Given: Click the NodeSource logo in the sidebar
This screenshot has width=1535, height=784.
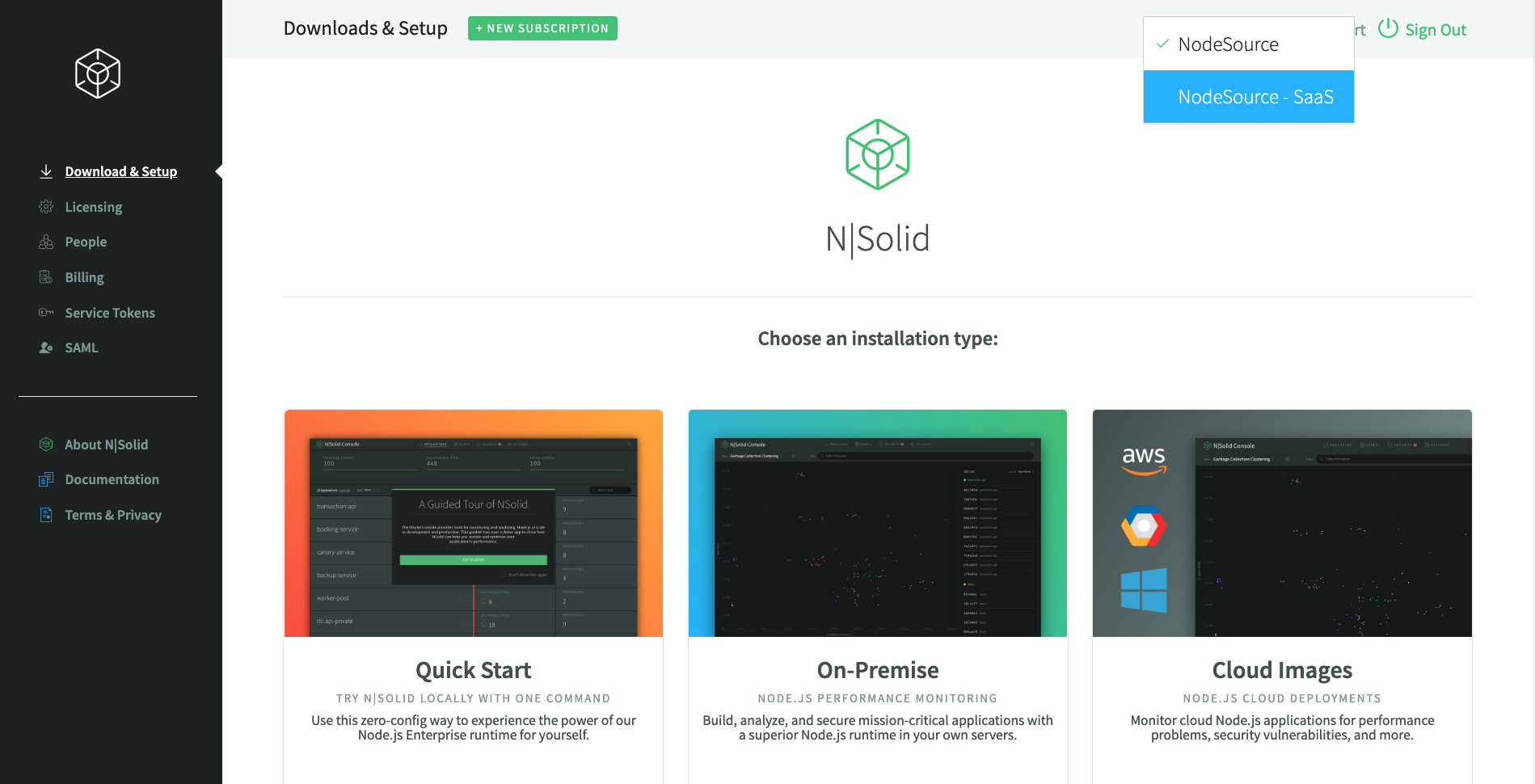Looking at the screenshot, I should pos(98,74).
